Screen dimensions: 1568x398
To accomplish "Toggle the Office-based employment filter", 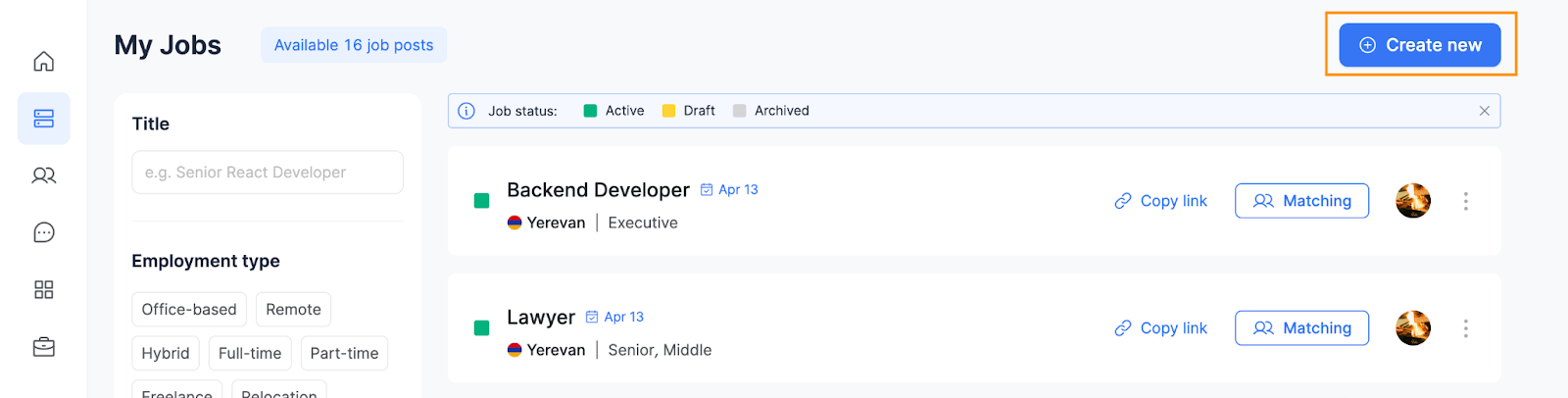I will [x=189, y=309].
